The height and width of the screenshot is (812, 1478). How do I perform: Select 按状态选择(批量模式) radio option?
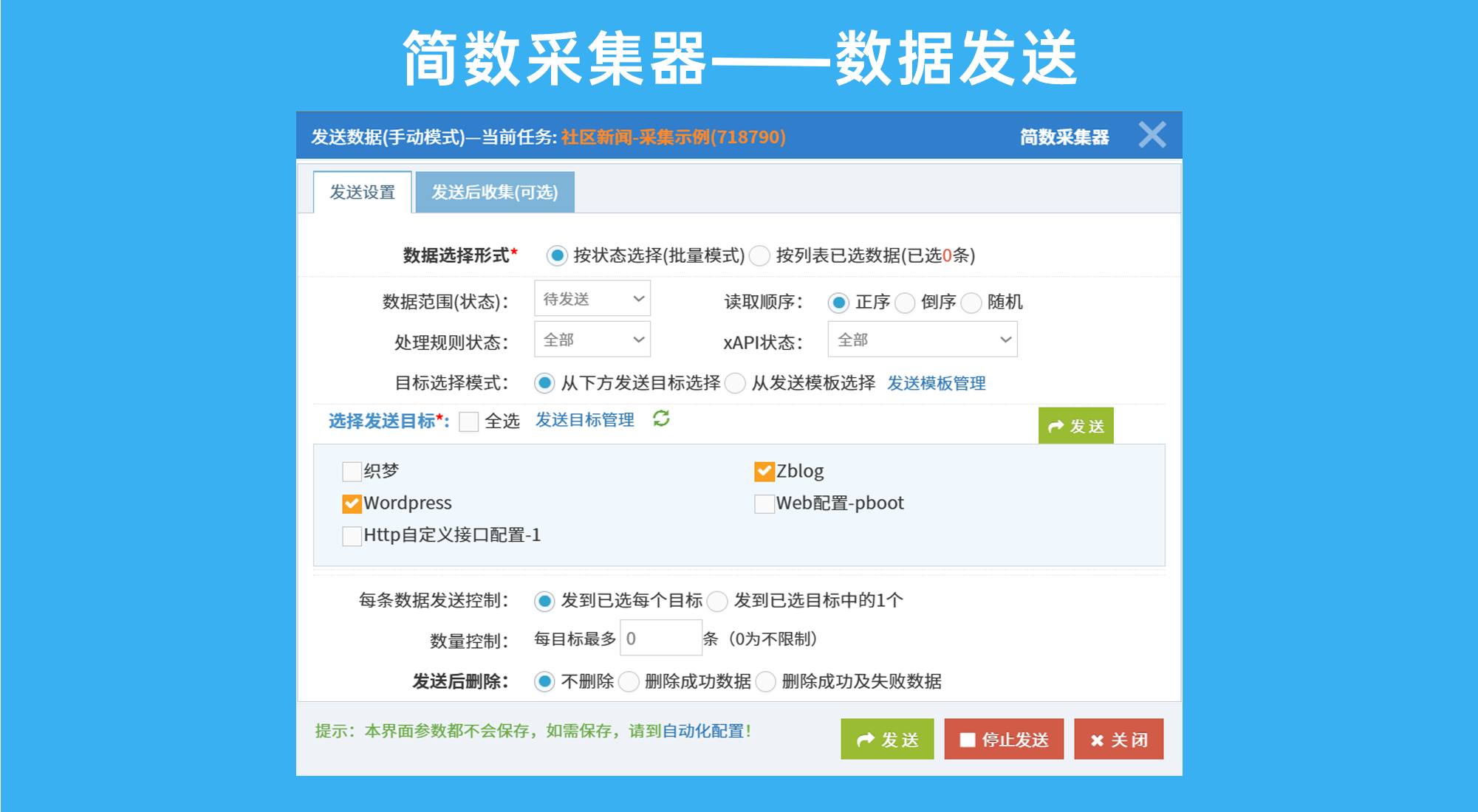tap(557, 255)
